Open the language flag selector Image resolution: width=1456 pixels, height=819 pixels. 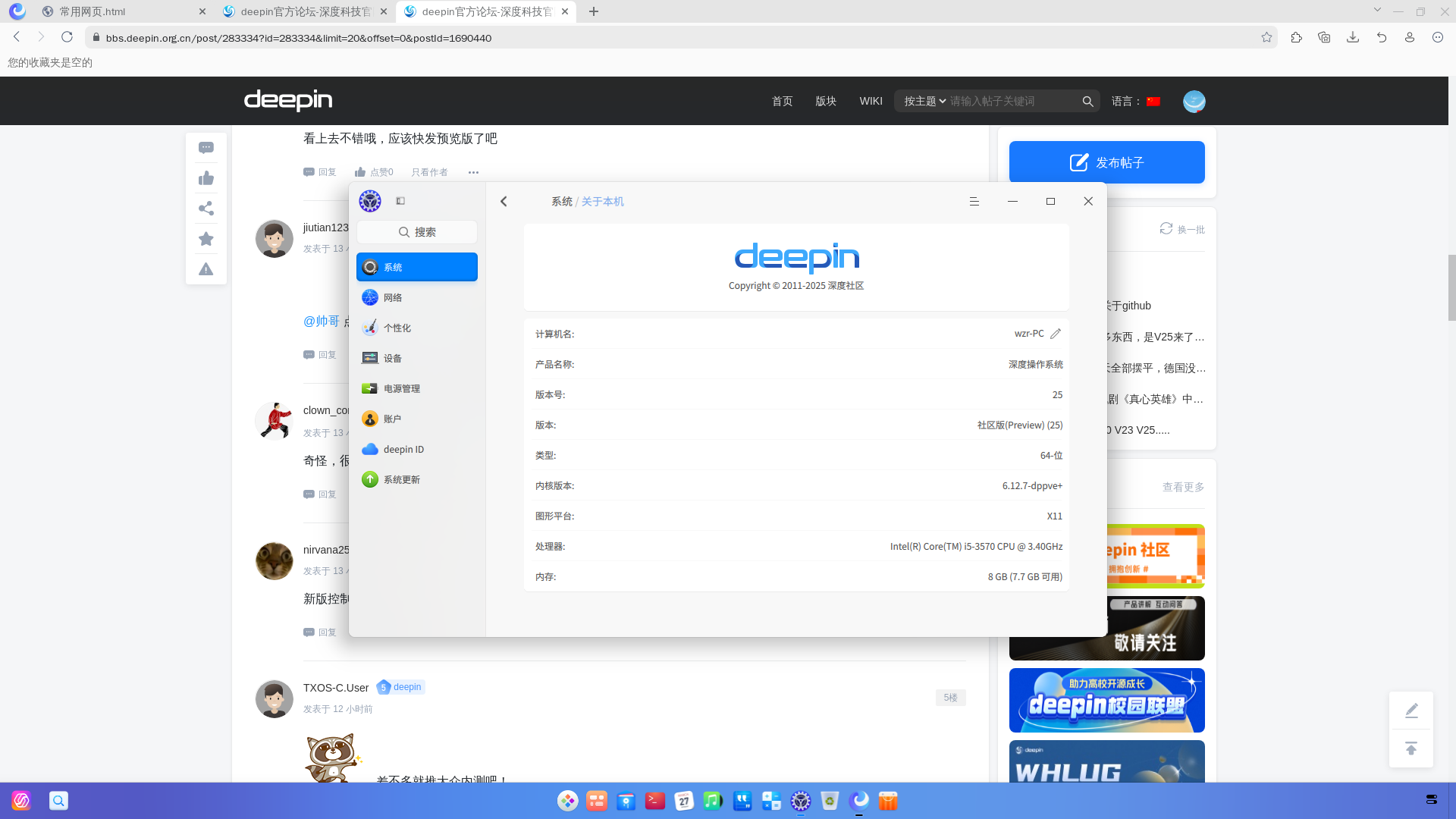coord(1153,102)
